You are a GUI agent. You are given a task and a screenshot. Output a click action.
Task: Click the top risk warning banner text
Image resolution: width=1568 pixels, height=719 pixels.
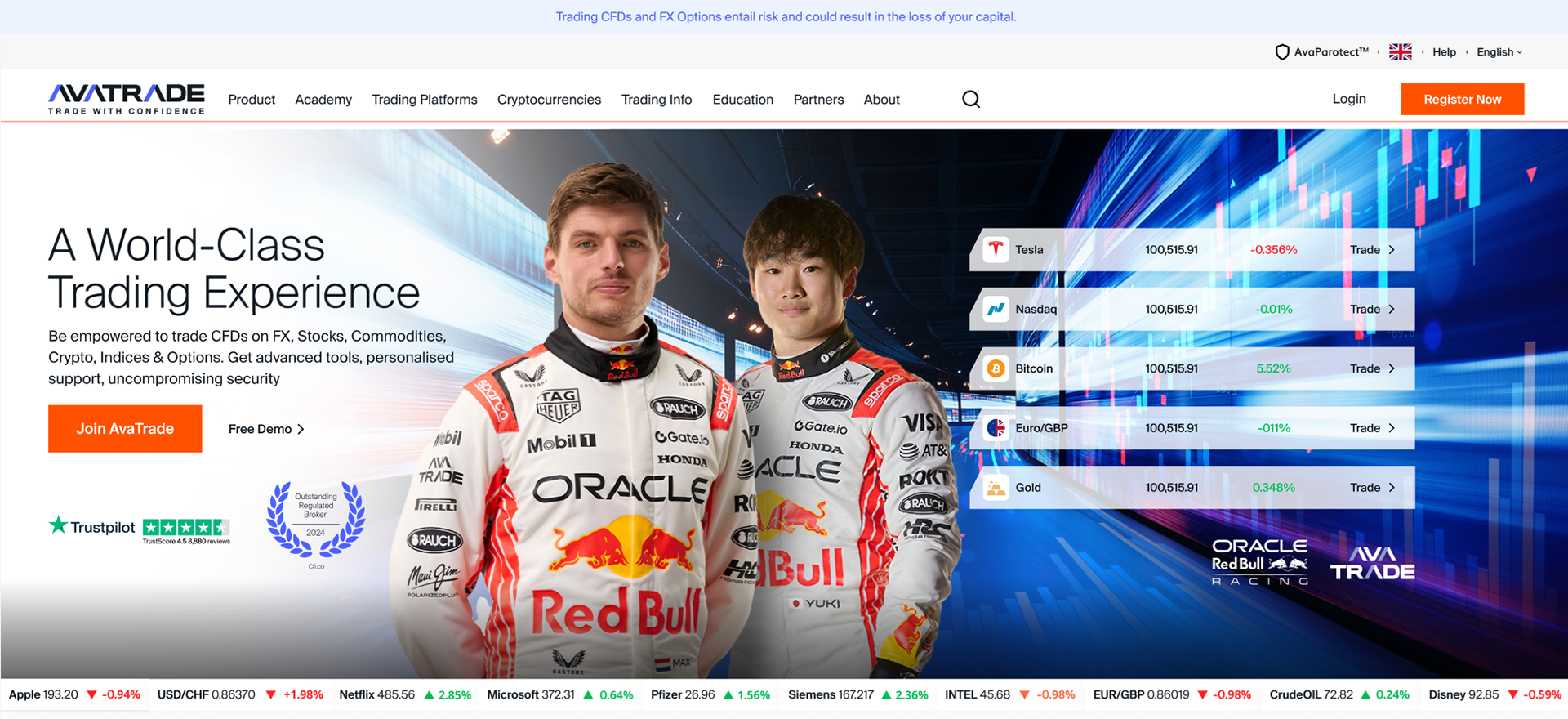786,16
